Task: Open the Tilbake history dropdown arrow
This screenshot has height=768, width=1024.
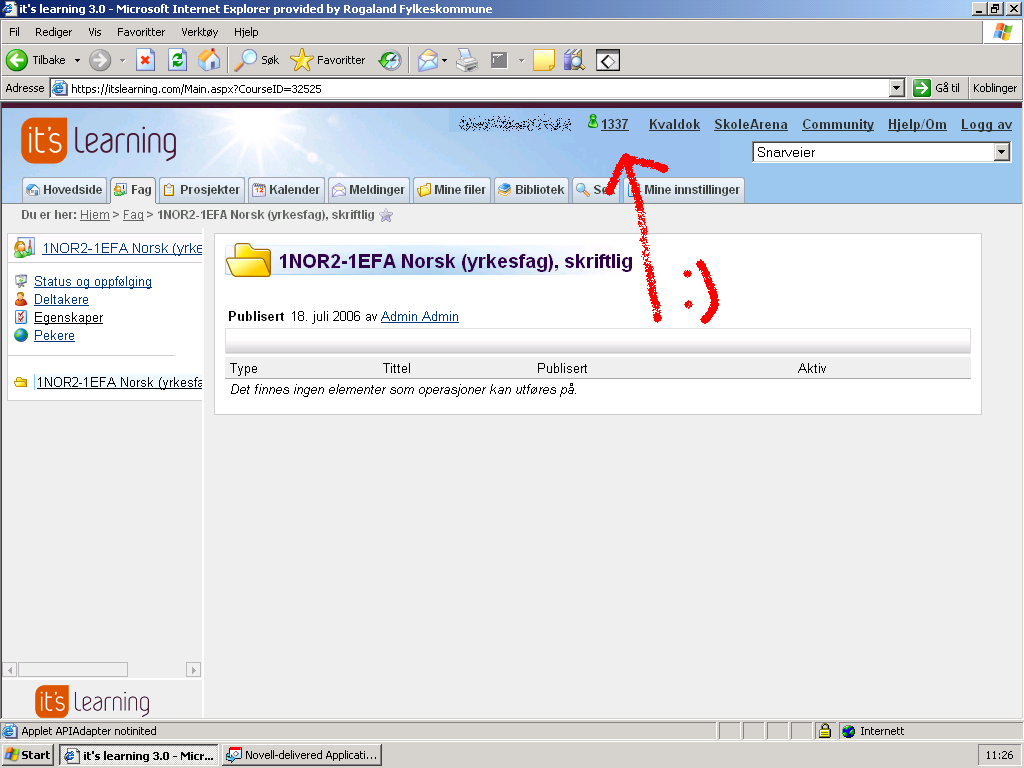Action: [x=77, y=60]
